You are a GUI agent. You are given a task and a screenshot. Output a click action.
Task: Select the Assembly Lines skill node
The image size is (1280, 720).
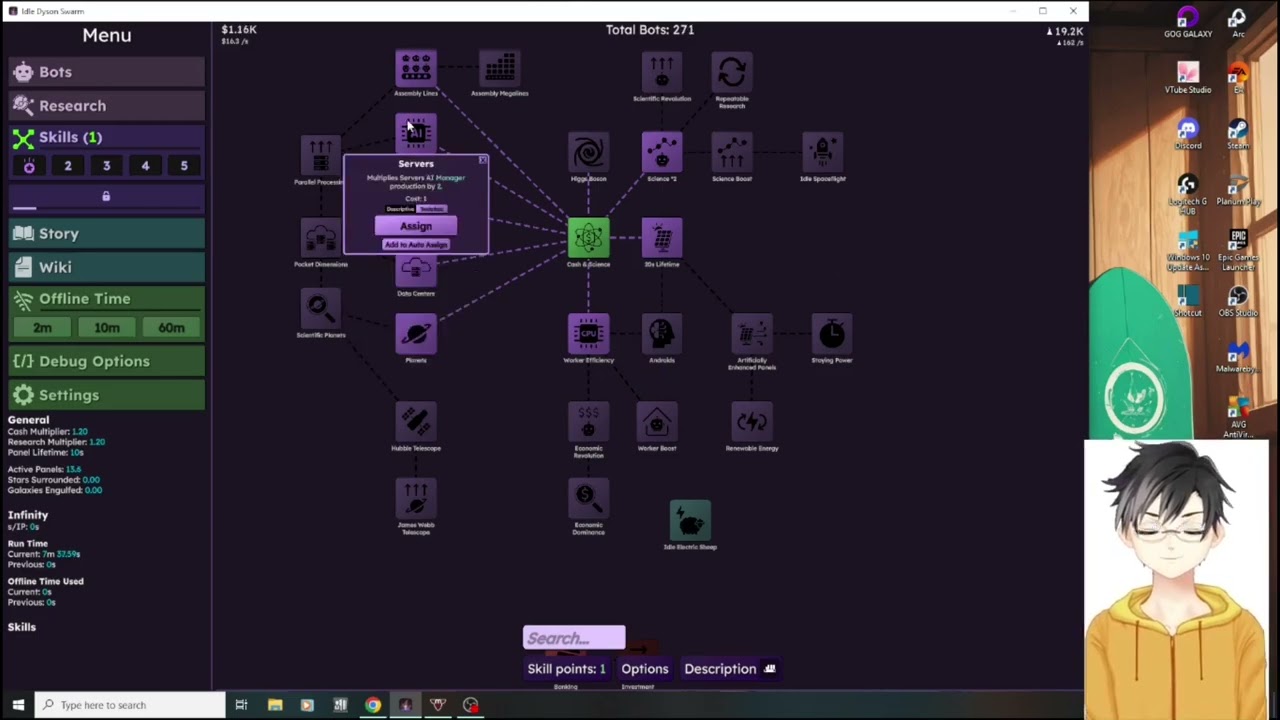tap(416, 68)
